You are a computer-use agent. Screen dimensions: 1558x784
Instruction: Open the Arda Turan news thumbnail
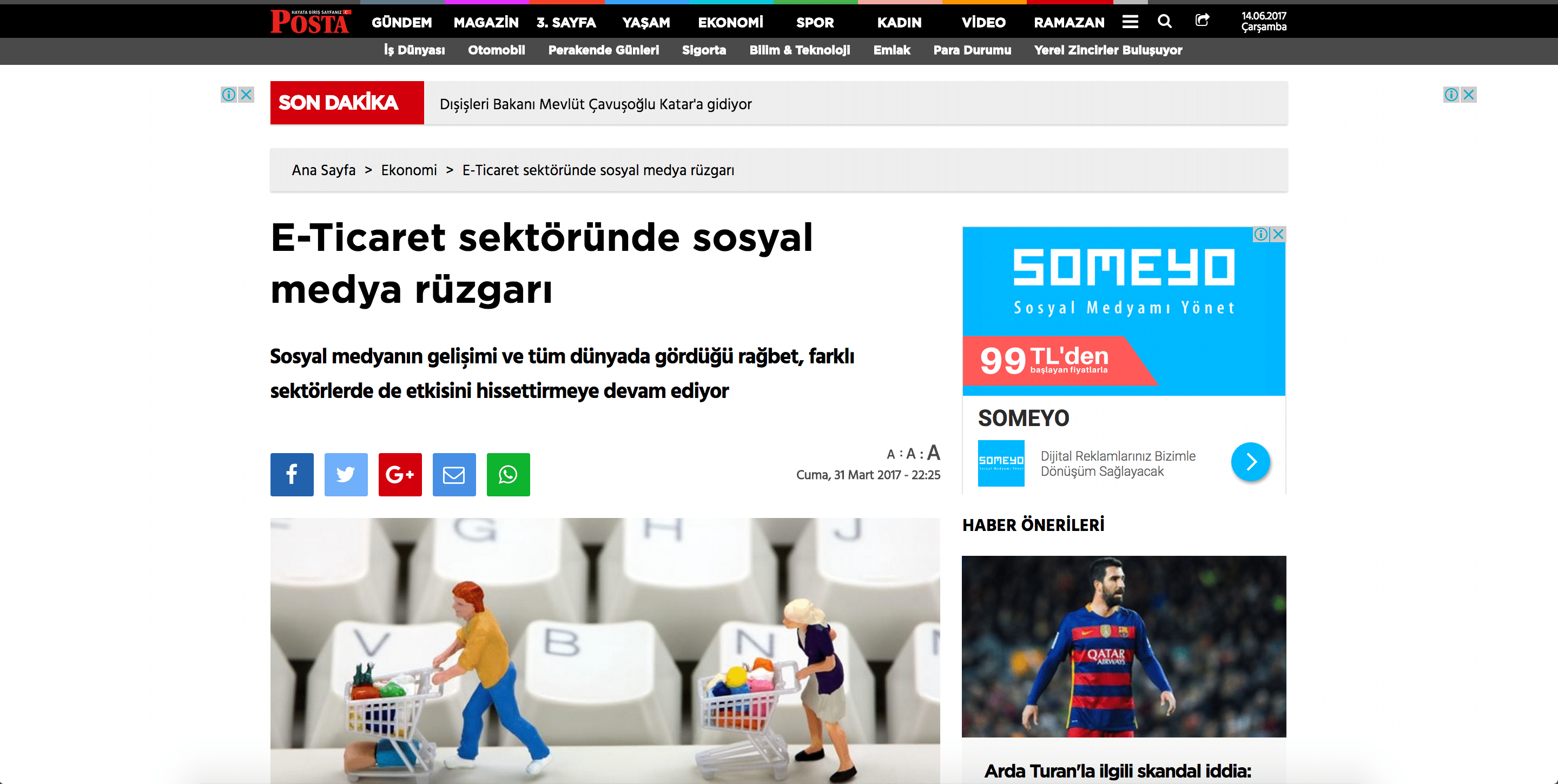pos(1123,646)
